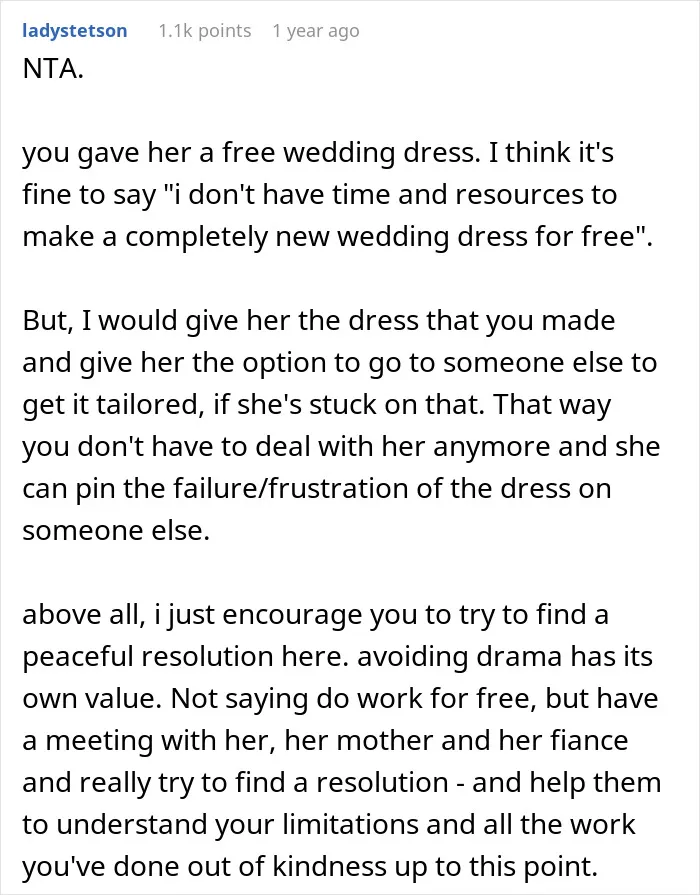Click the line 'above all, i just encourage you'

tap(316, 615)
